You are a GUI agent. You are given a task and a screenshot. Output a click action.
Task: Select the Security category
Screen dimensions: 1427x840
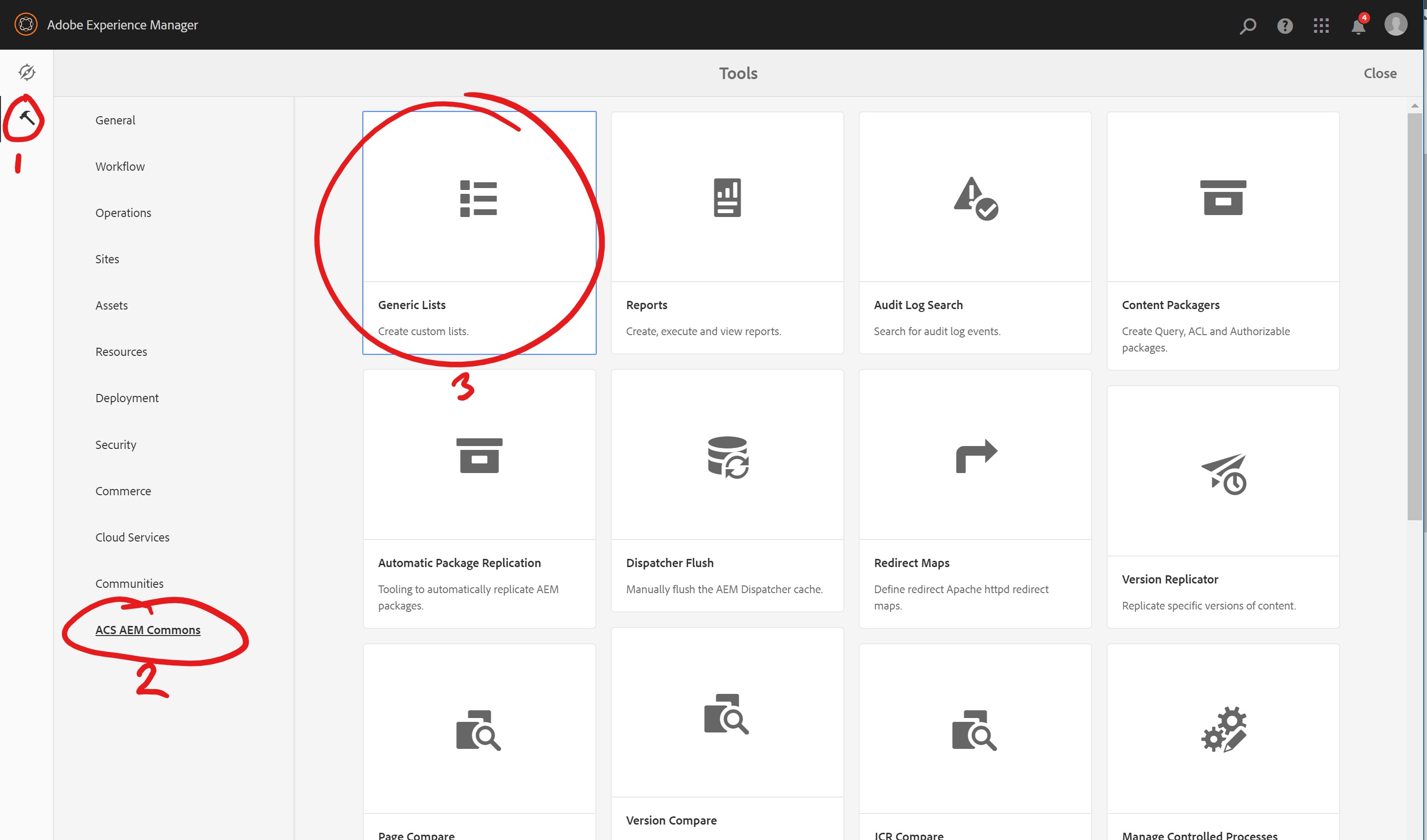point(115,445)
